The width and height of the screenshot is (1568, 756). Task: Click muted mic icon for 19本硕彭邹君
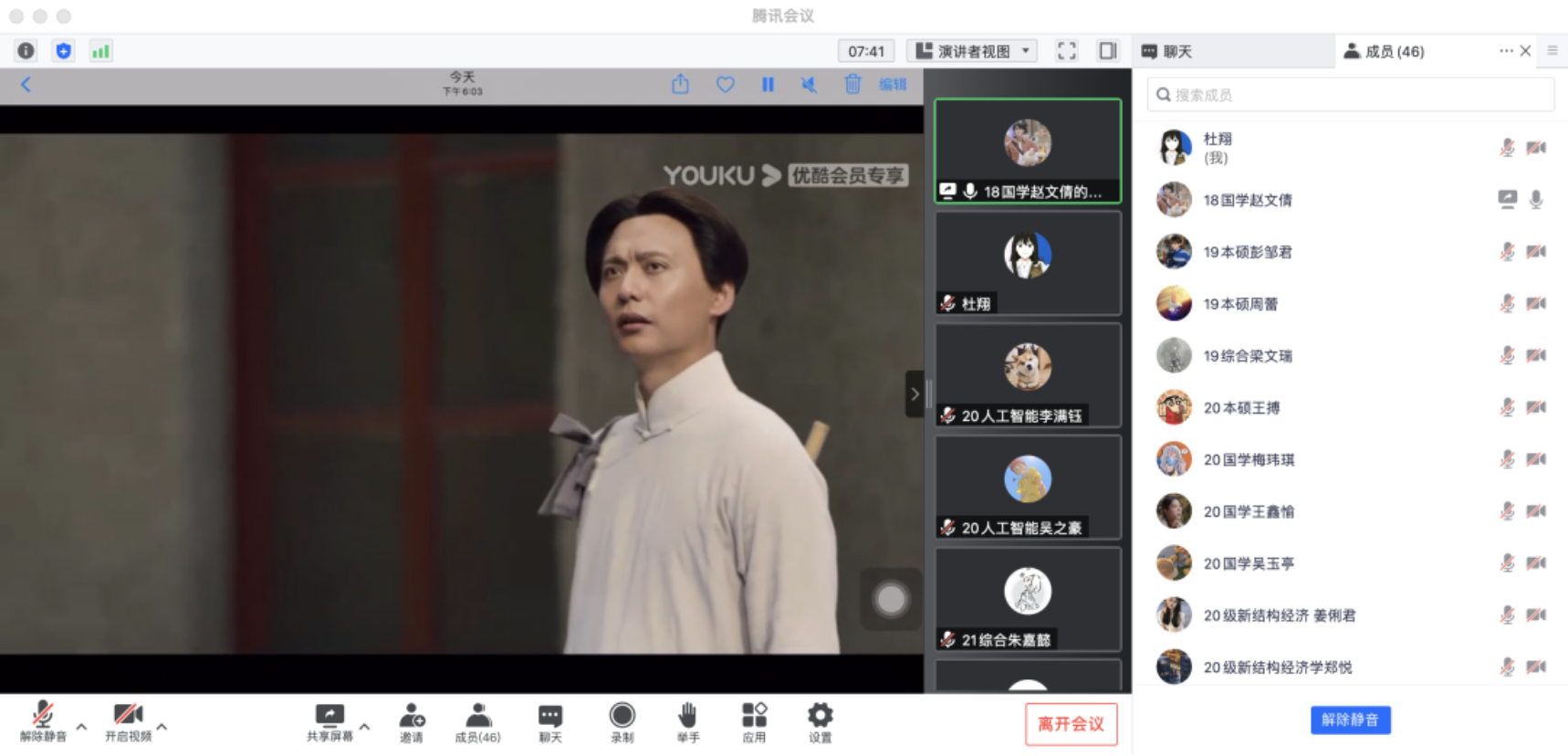[x=1508, y=251]
